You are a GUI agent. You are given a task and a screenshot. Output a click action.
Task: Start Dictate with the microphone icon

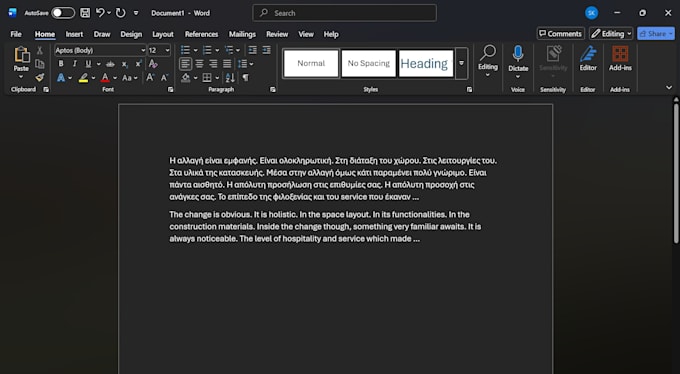coord(518,54)
